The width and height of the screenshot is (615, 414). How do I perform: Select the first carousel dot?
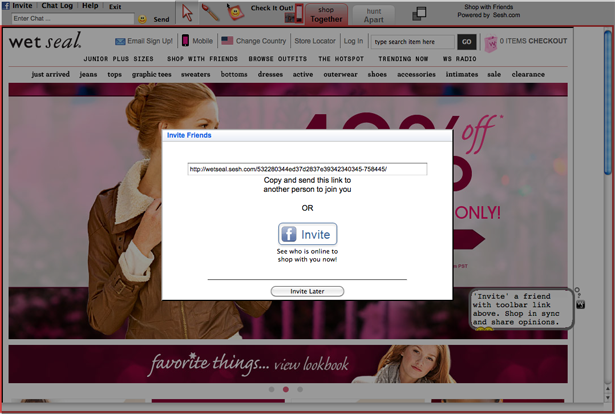pyautogui.click(x=271, y=389)
